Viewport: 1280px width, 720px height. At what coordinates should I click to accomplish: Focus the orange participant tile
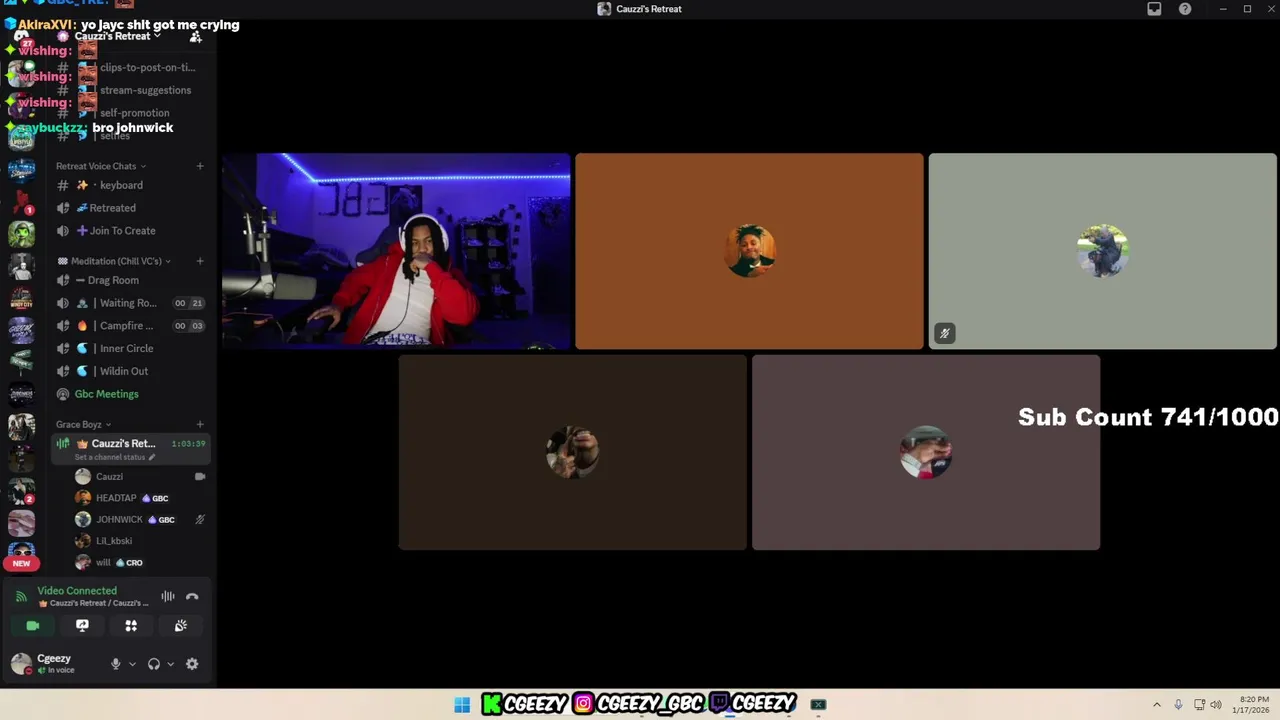pyautogui.click(x=749, y=251)
